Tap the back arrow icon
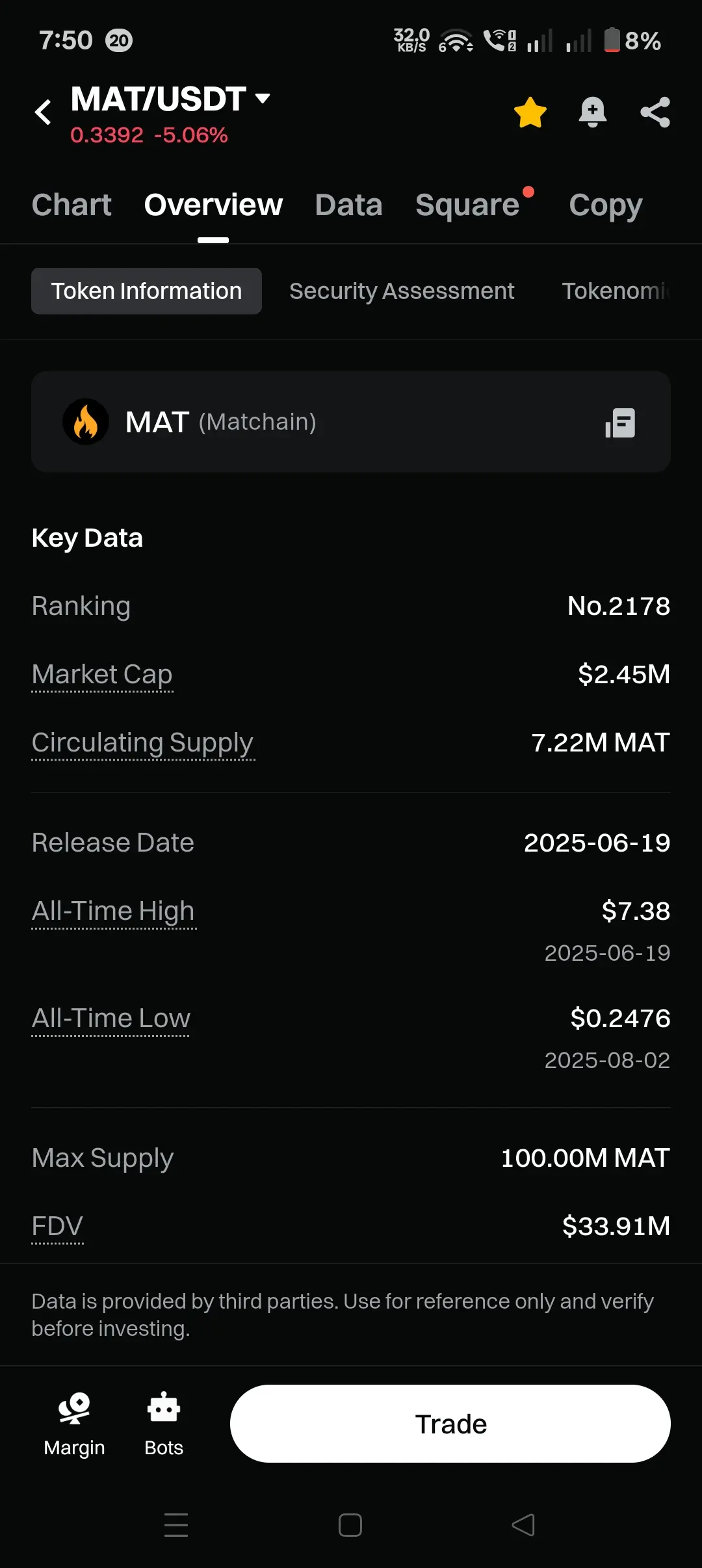The width and height of the screenshot is (702, 1568). 43,112
